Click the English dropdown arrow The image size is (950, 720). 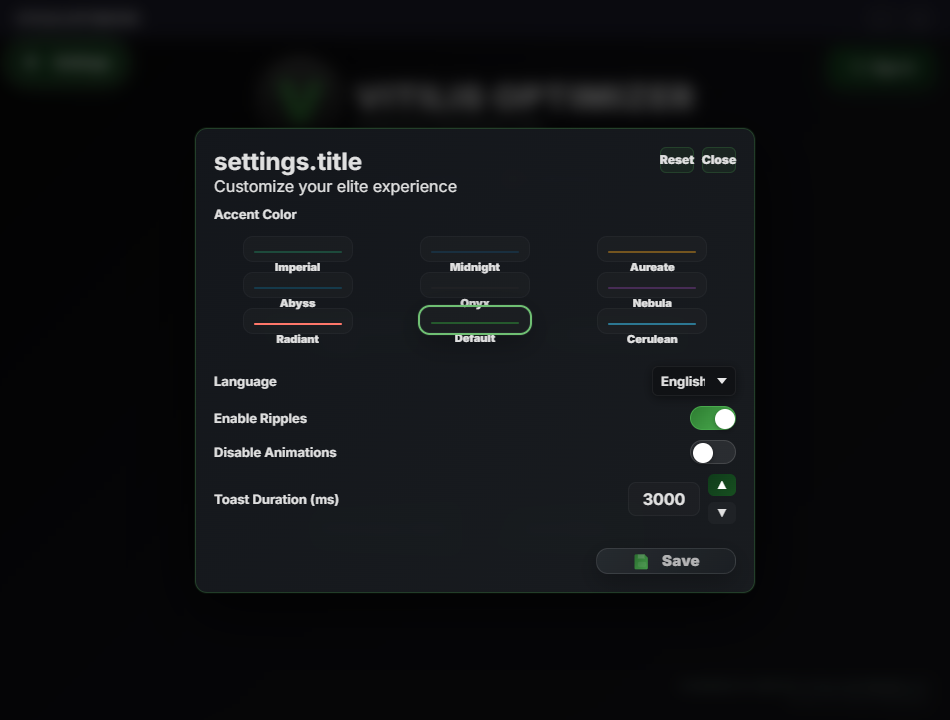(x=721, y=381)
